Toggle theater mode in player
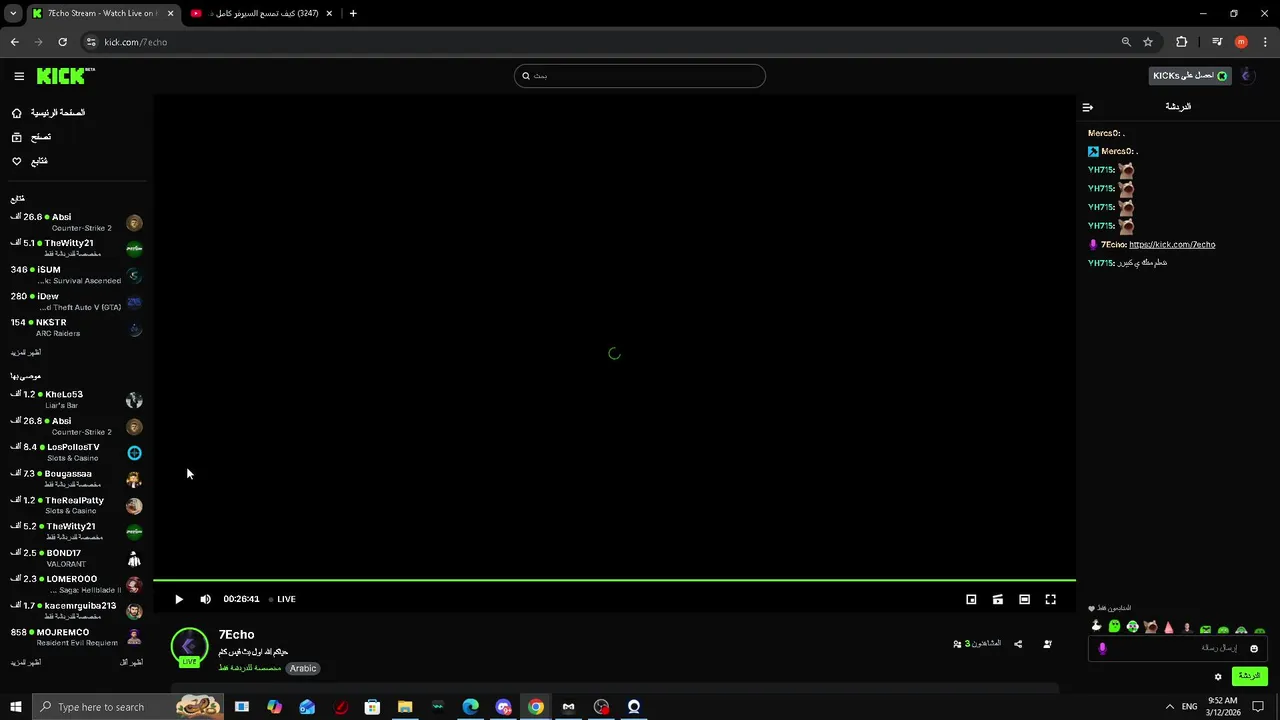This screenshot has height=720, width=1280. pyautogui.click(x=1024, y=599)
